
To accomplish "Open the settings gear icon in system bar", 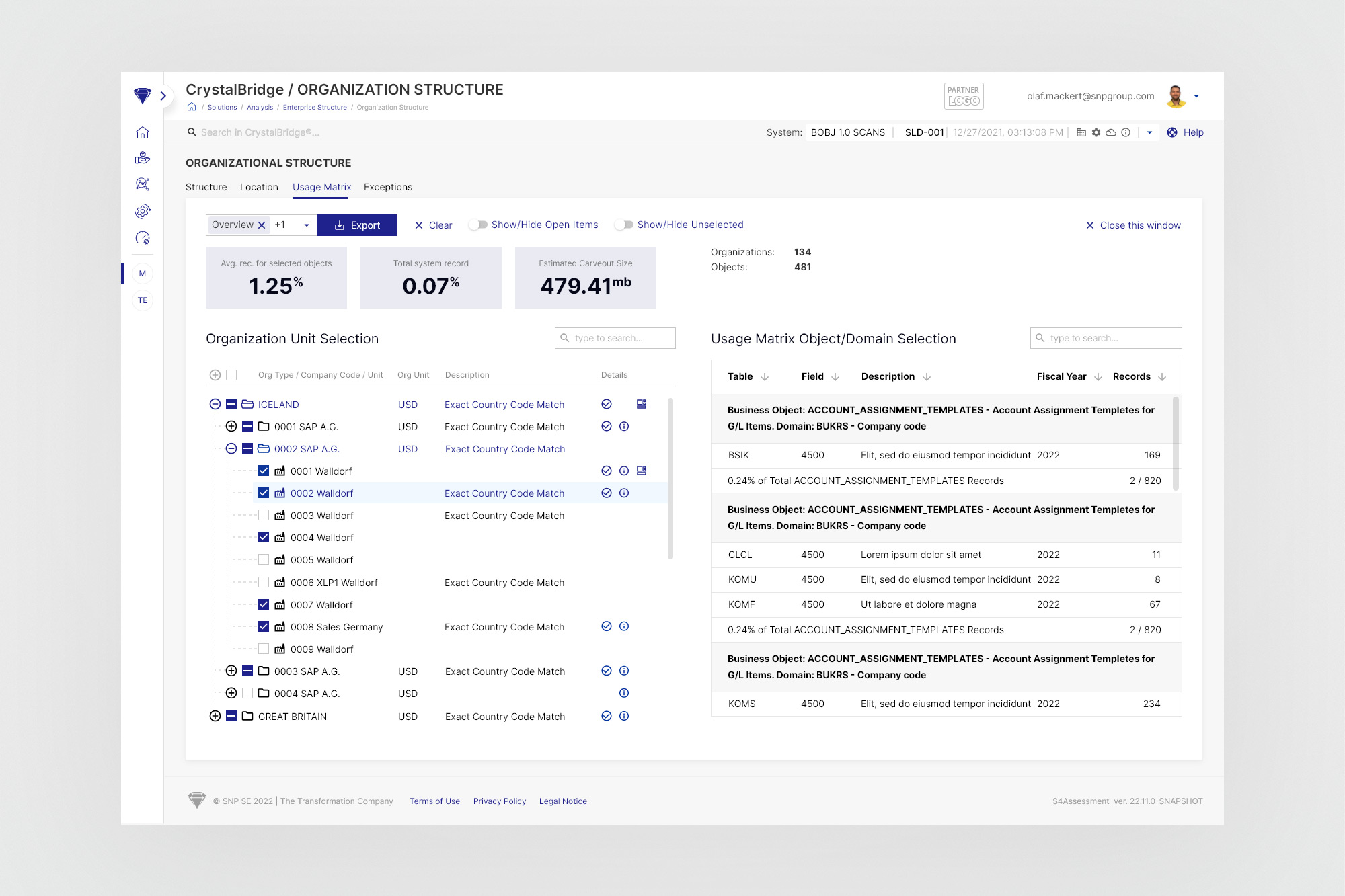I will click(x=1096, y=132).
